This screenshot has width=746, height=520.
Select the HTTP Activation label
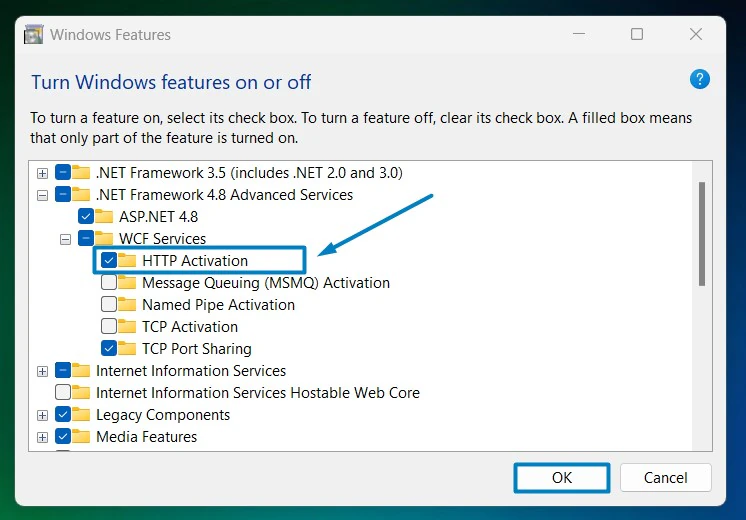[195, 261]
